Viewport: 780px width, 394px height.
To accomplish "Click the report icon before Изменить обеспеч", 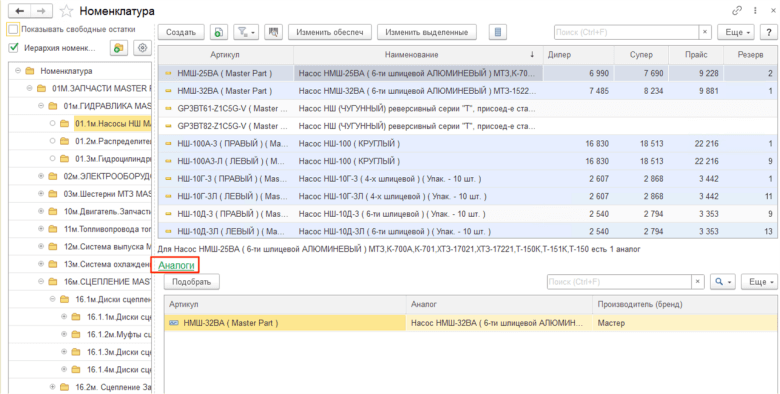I will 273,32.
